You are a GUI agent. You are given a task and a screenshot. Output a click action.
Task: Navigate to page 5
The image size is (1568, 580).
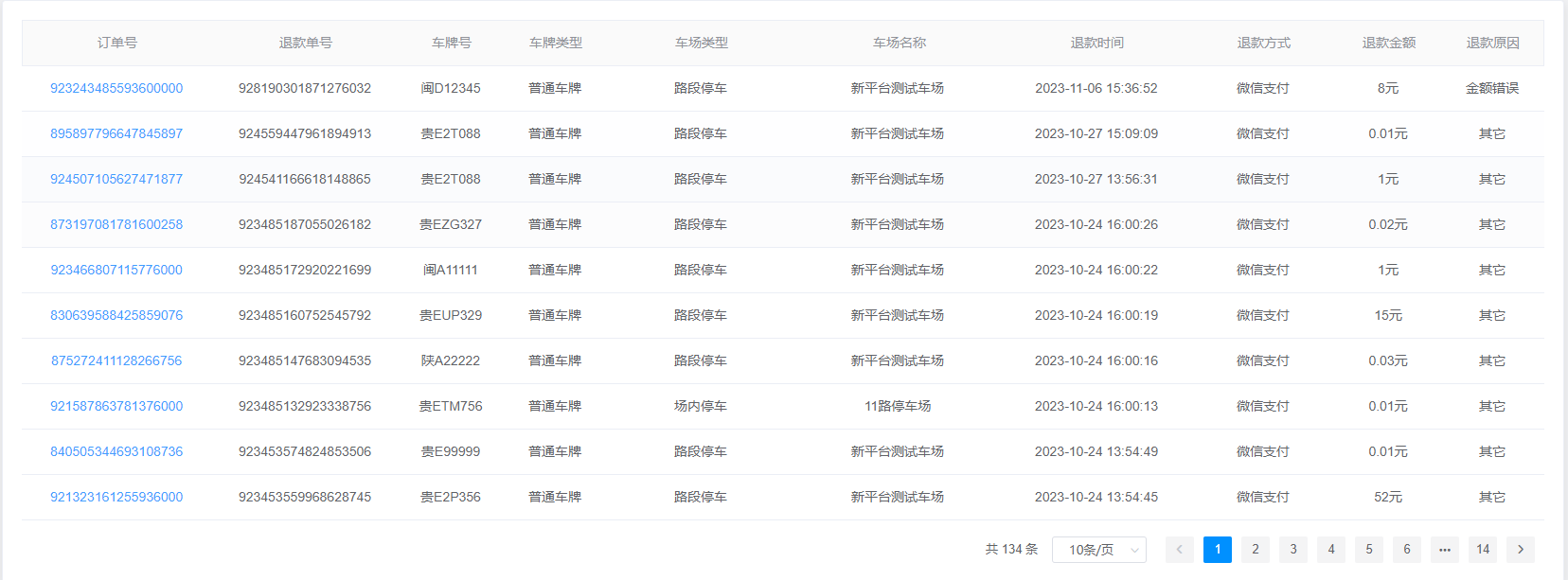tap(1368, 550)
